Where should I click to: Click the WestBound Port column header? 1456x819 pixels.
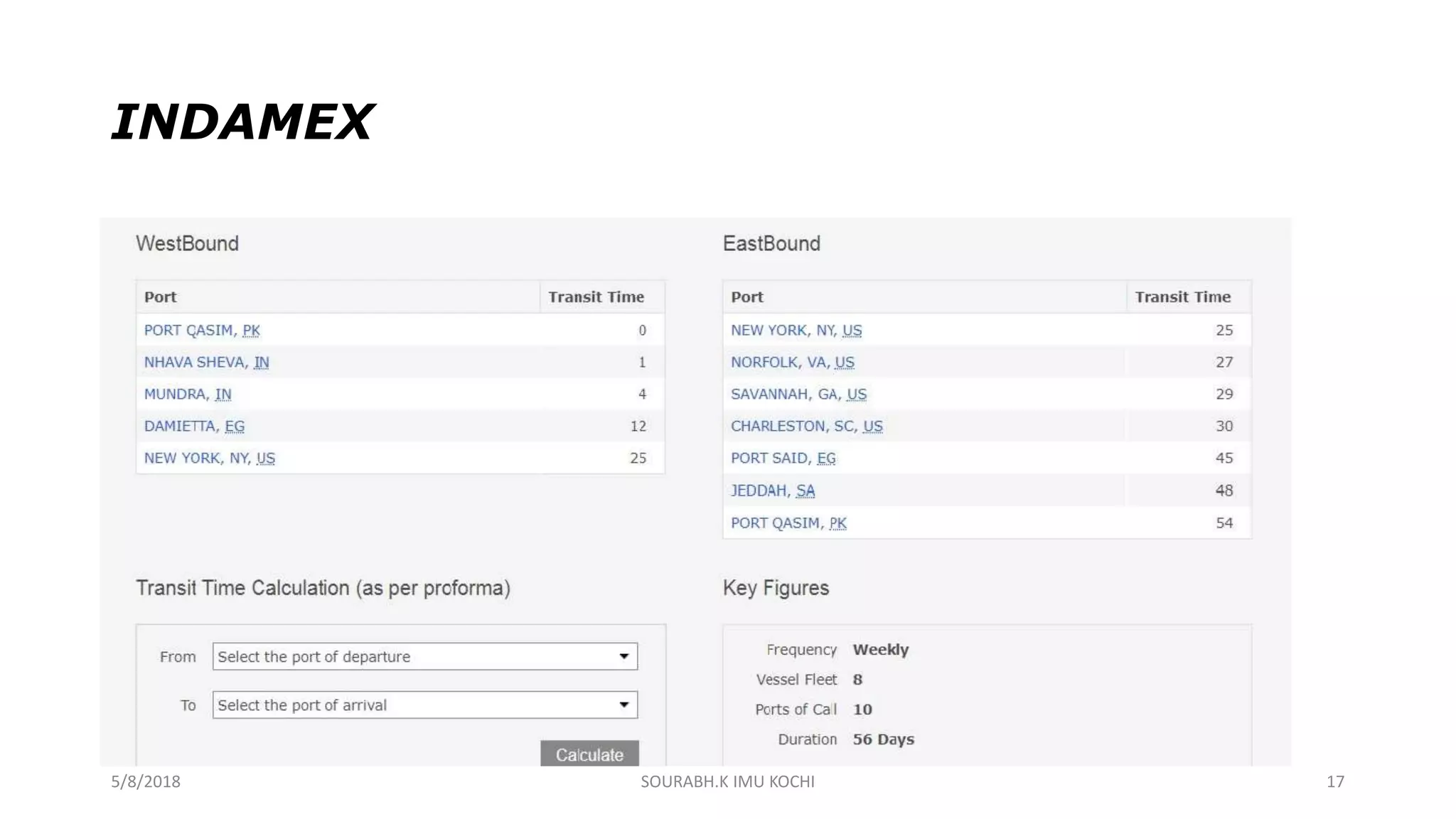coord(161,297)
